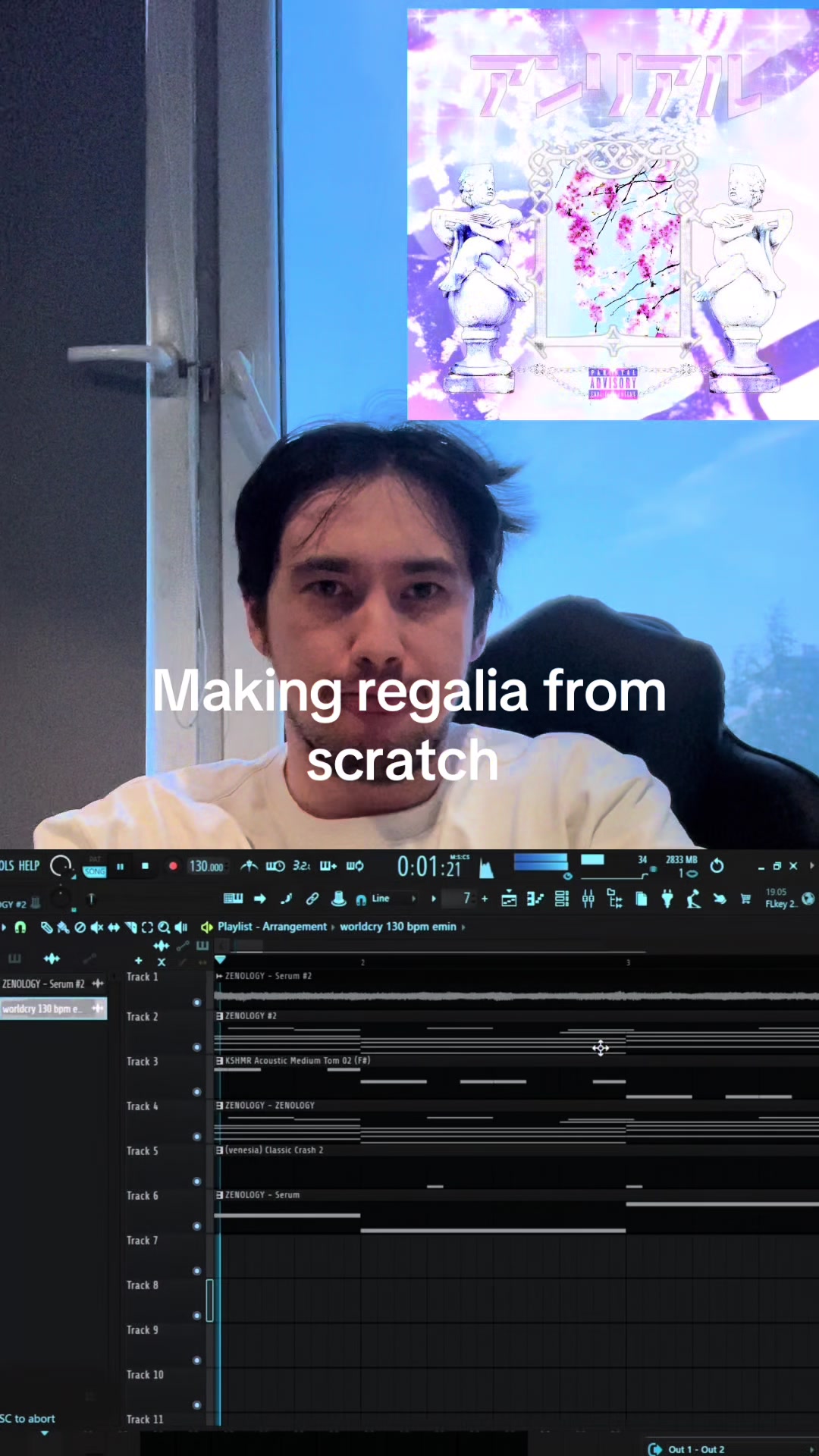Toggle the metronome icon
This screenshot has height=1456, width=819.
(249, 865)
